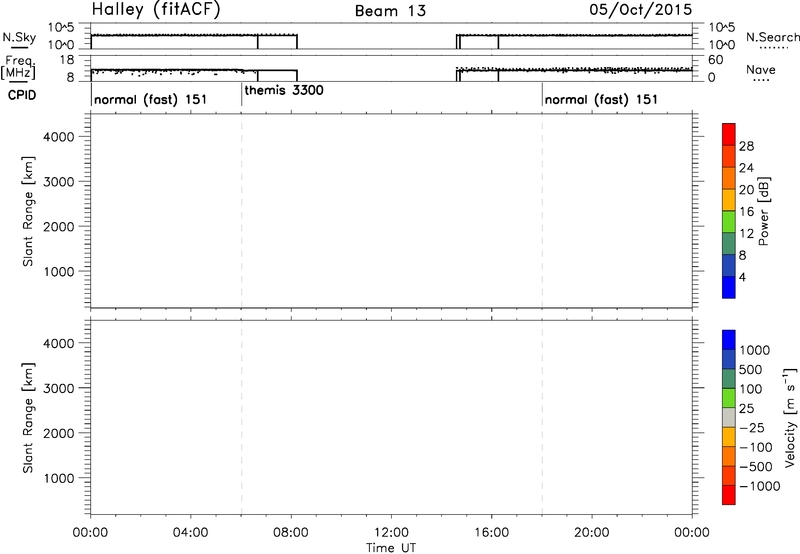The width and height of the screenshot is (800, 554).
Task: Click the yellow Velocity segment between -25 and -100
Action: (x=729, y=437)
